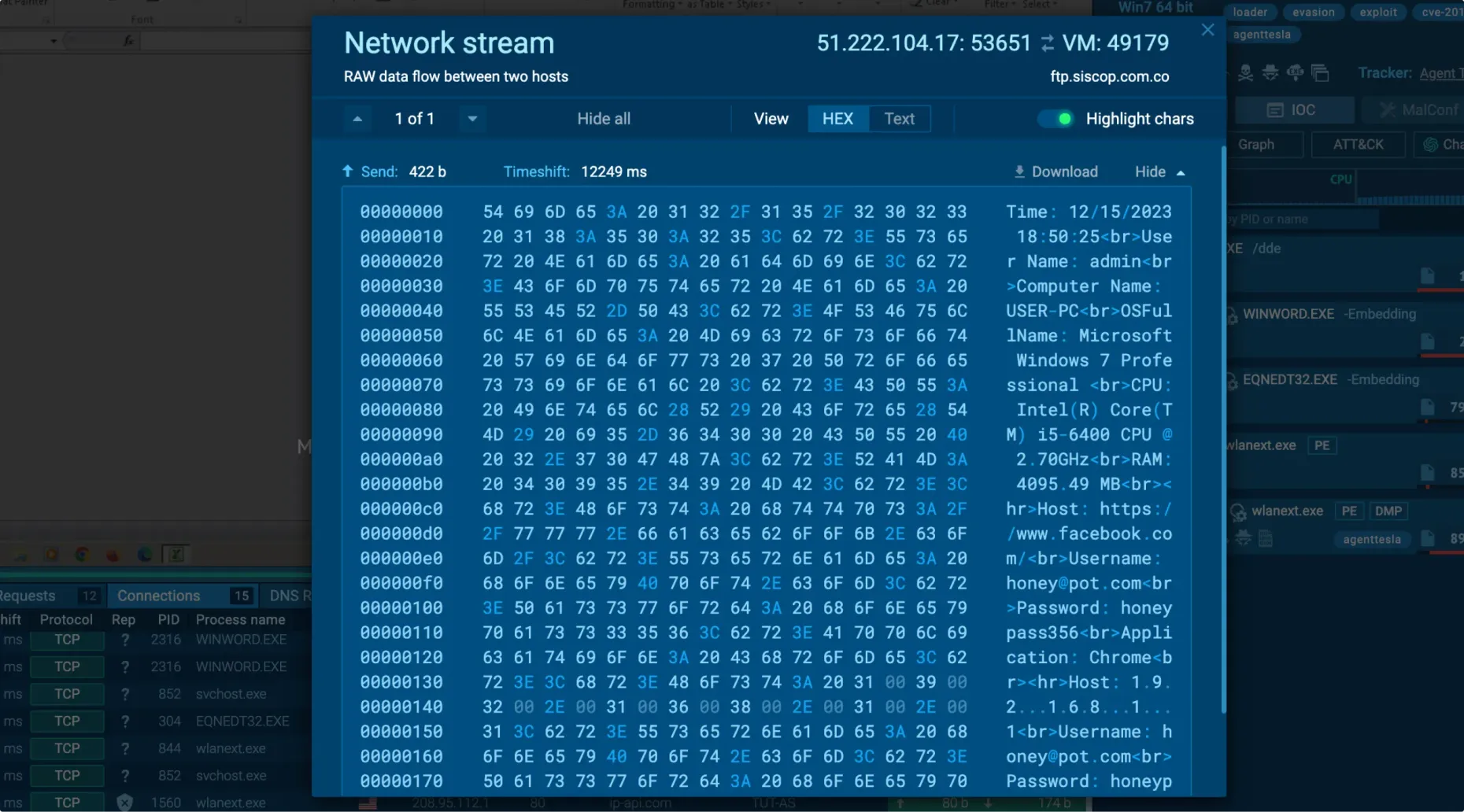The width and height of the screenshot is (1464, 812).
Task: Go to previous stream with up arrow
Action: click(x=357, y=119)
